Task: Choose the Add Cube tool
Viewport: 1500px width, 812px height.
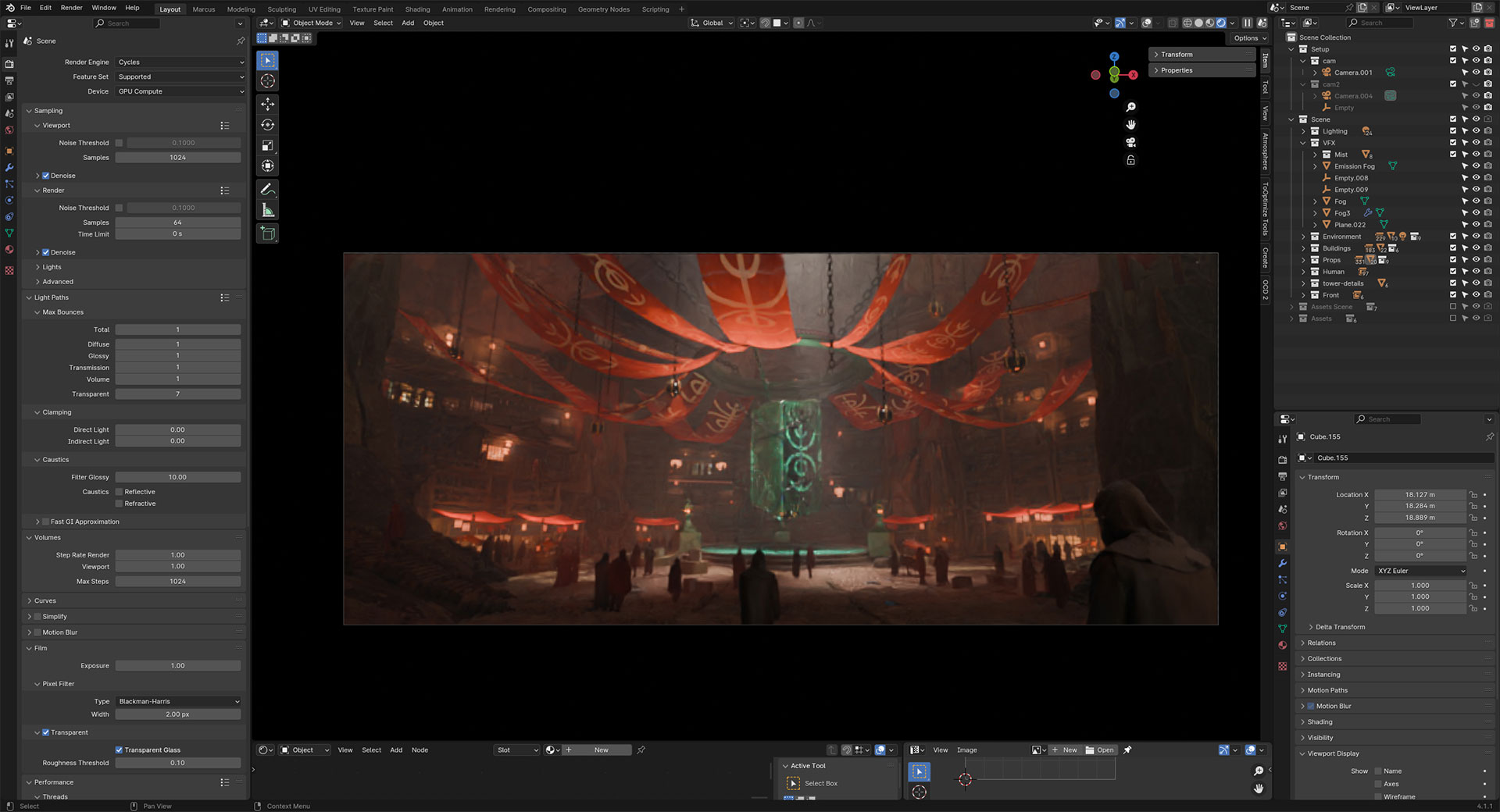Action: coord(267,233)
